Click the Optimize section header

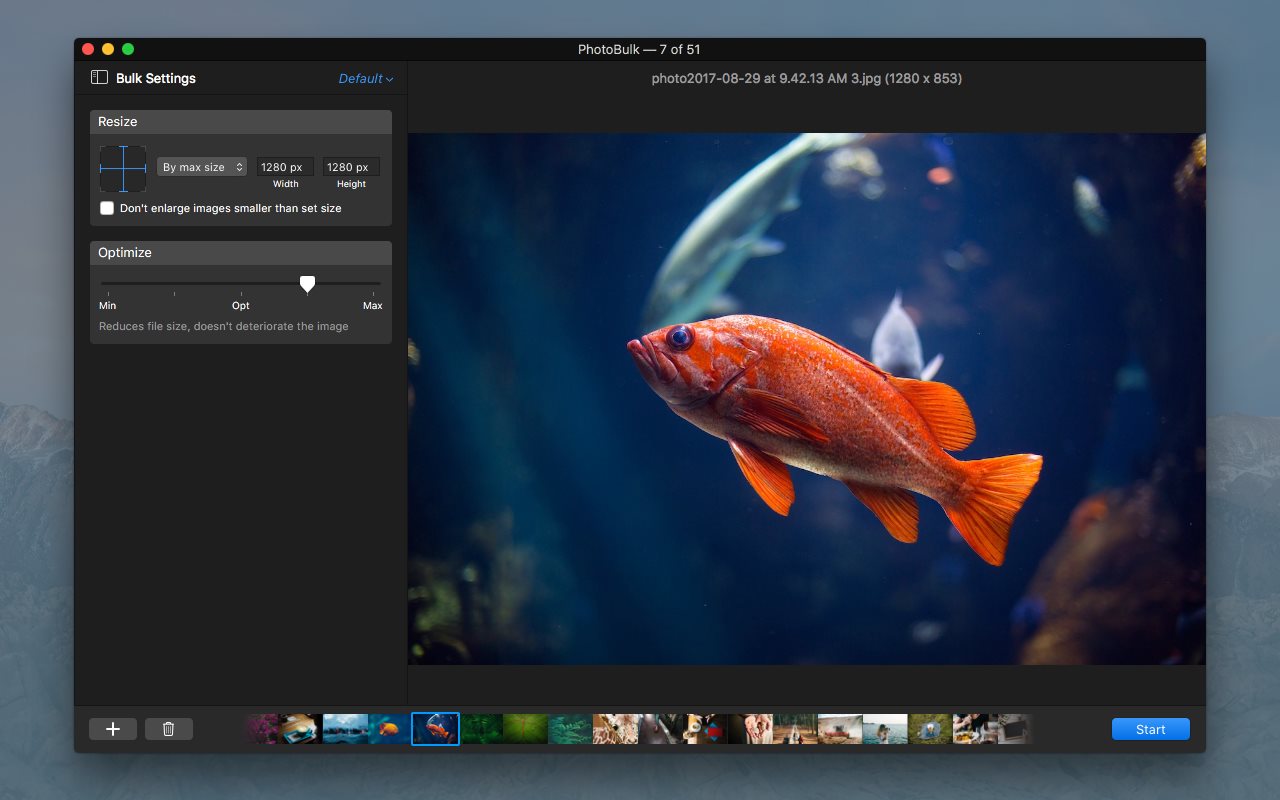click(241, 252)
